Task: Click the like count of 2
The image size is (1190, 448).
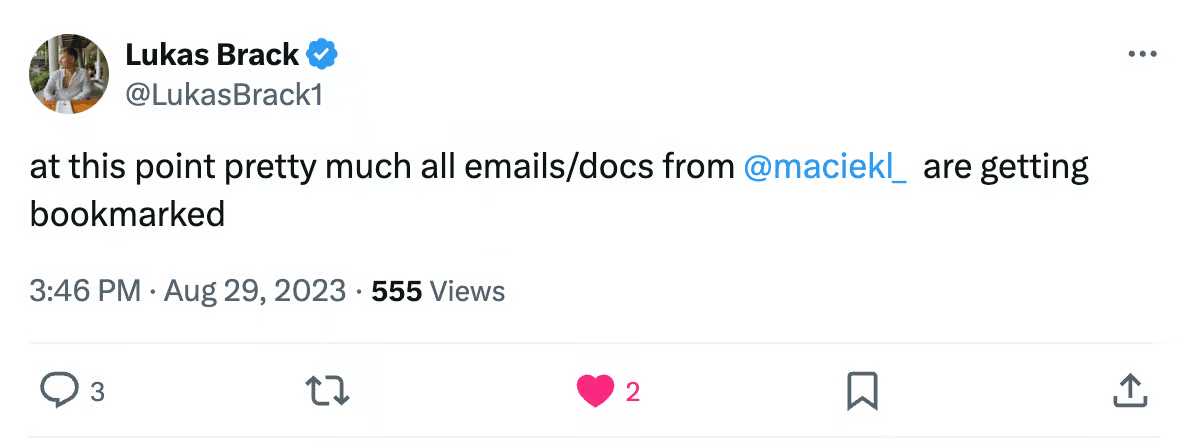Action: (632, 392)
